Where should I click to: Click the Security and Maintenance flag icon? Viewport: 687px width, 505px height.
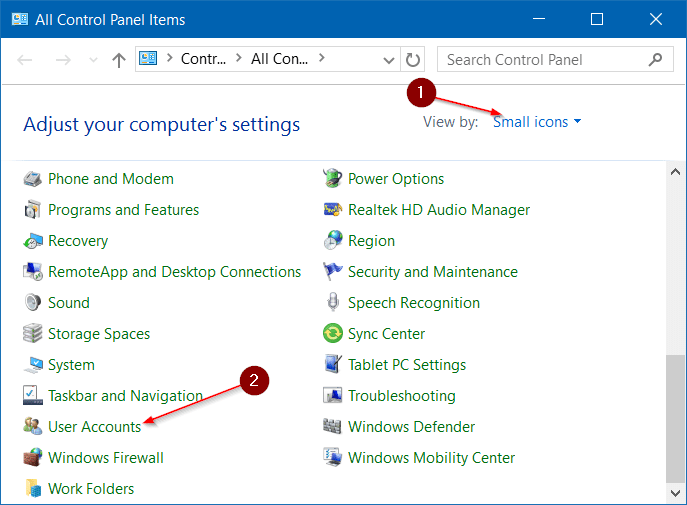(x=333, y=272)
